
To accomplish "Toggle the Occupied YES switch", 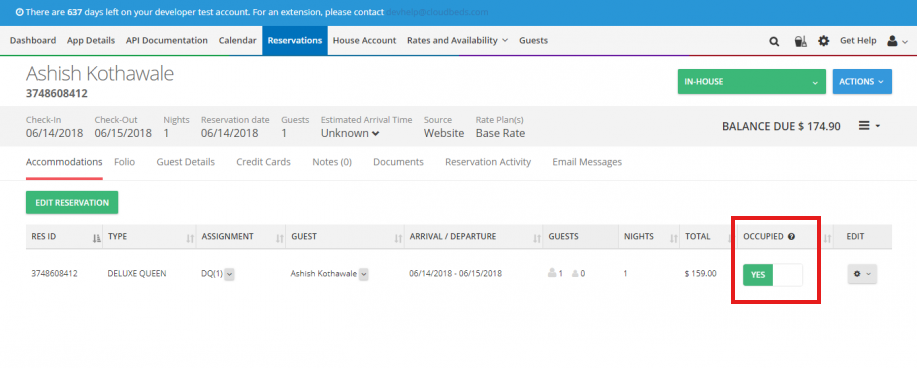I will 773,275.
